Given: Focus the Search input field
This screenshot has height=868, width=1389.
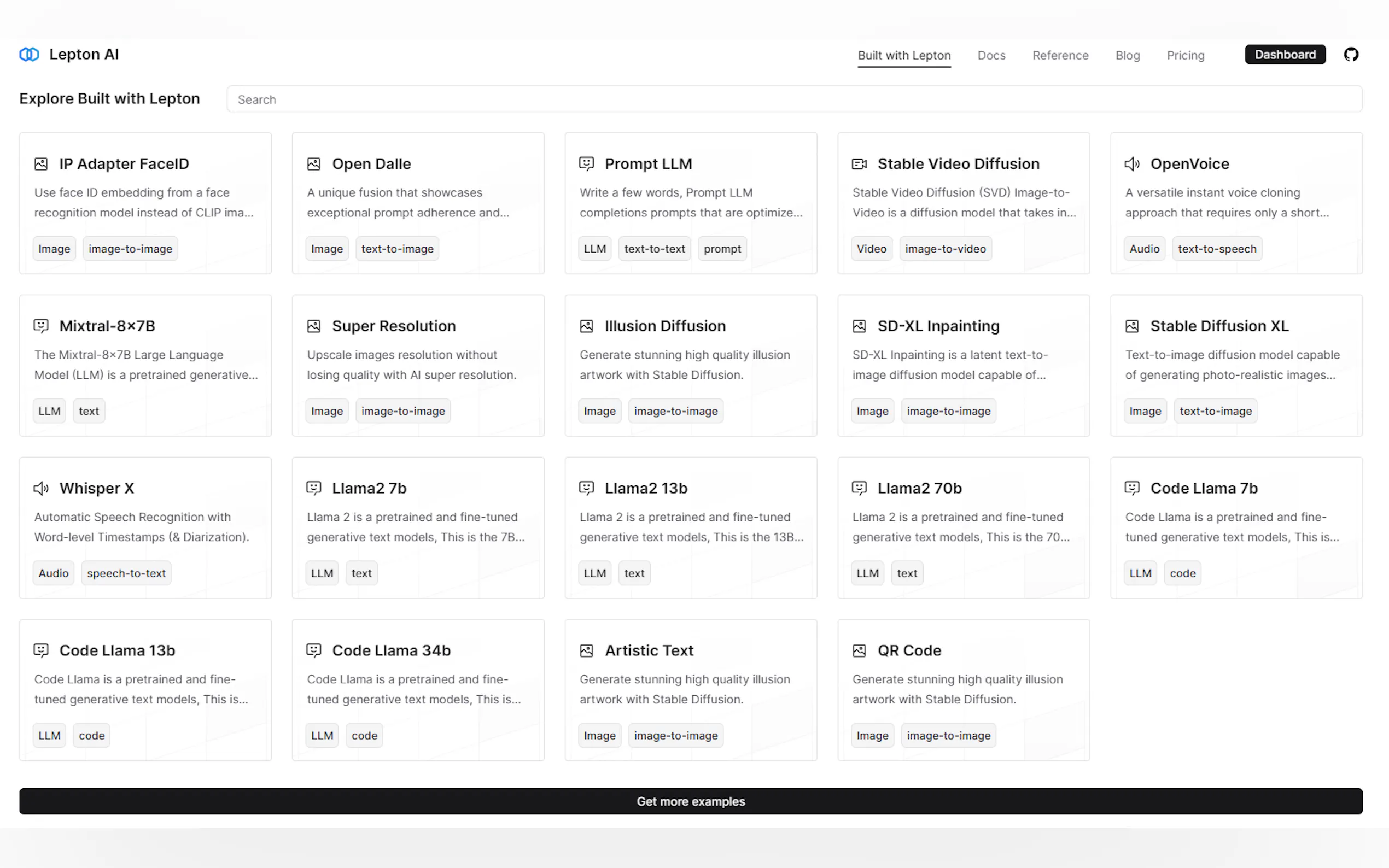Looking at the screenshot, I should (x=793, y=99).
